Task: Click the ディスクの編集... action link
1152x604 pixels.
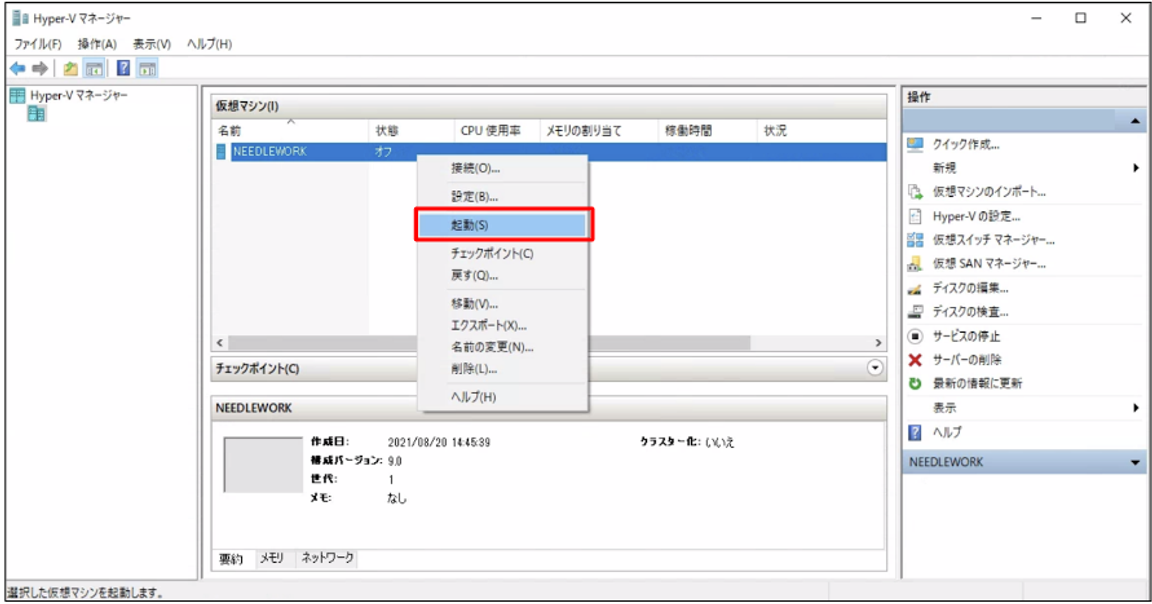Action: click(x=971, y=288)
